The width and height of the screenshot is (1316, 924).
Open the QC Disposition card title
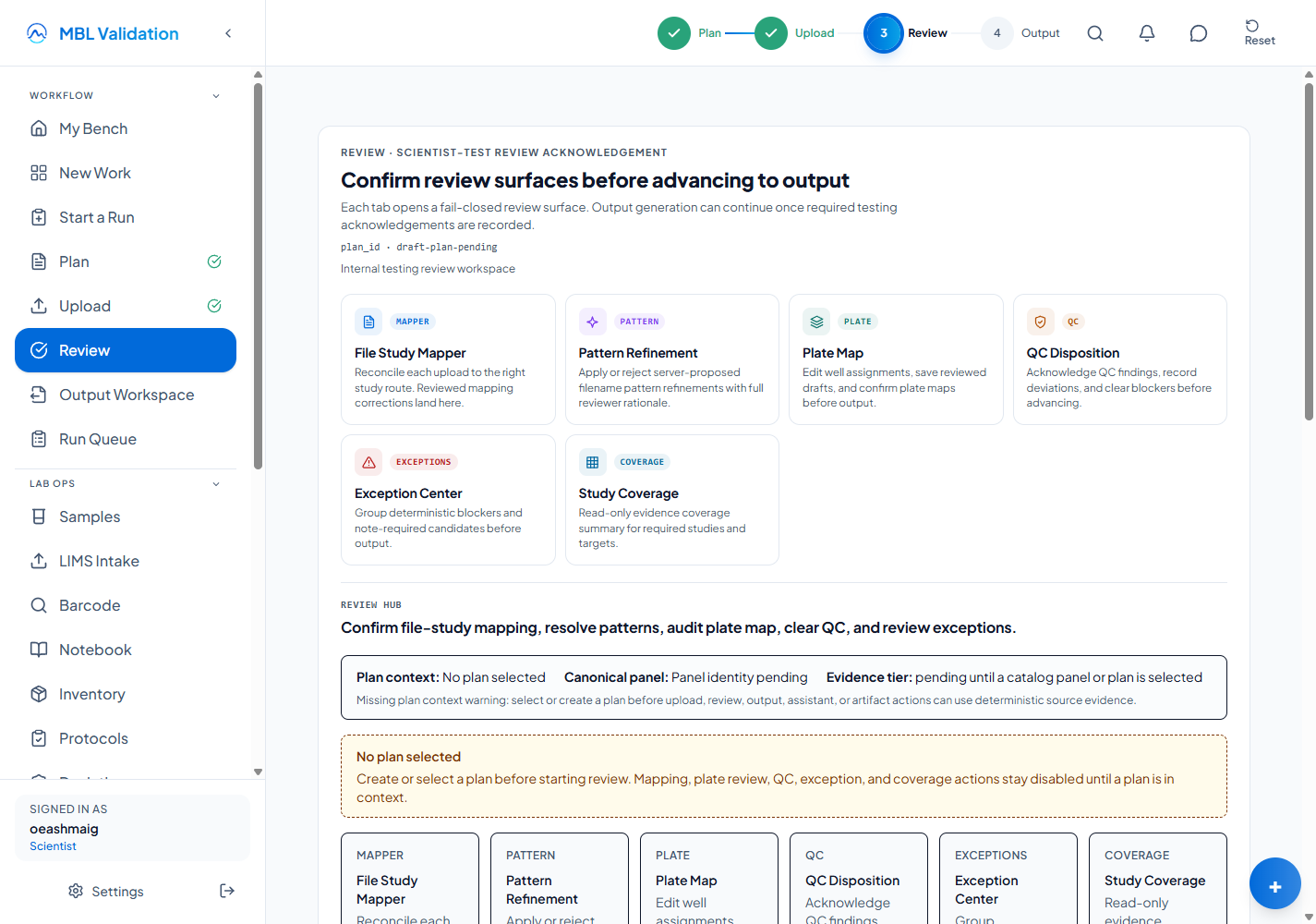click(x=1073, y=353)
